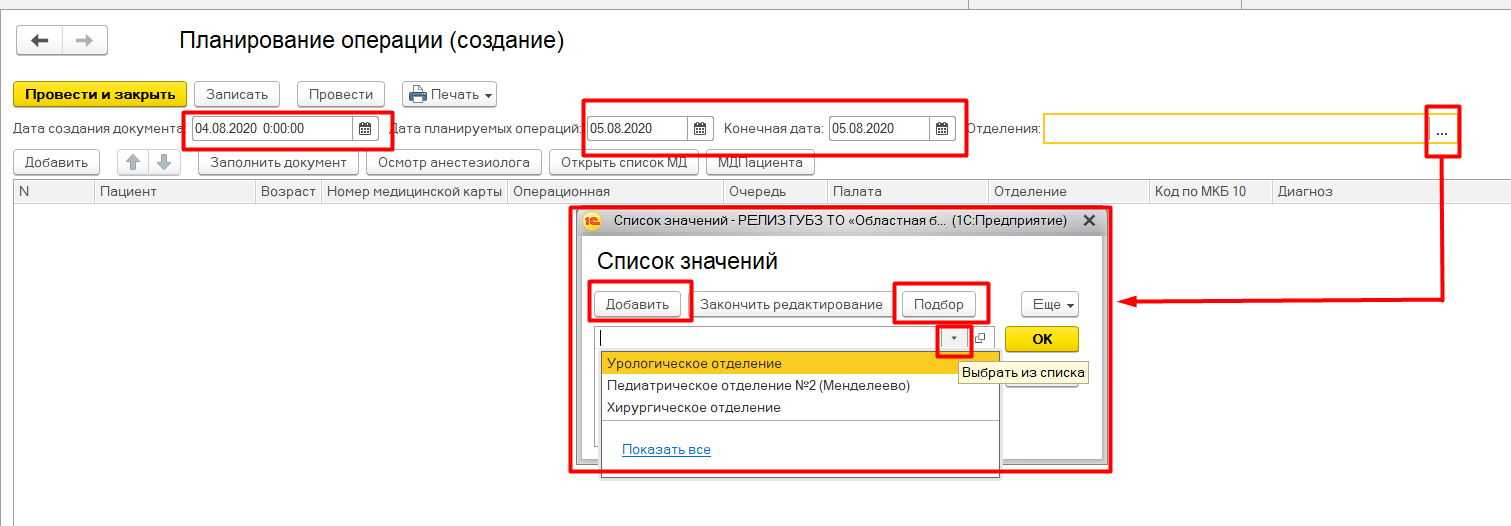Move row down with arrow icon
Viewport: 1511px width, 526px height.
click(x=164, y=162)
